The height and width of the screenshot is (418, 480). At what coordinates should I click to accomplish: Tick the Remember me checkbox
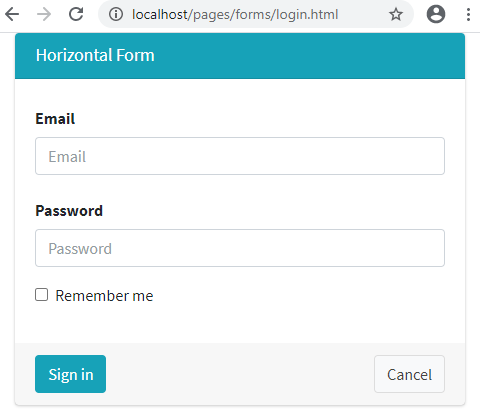[x=42, y=295]
